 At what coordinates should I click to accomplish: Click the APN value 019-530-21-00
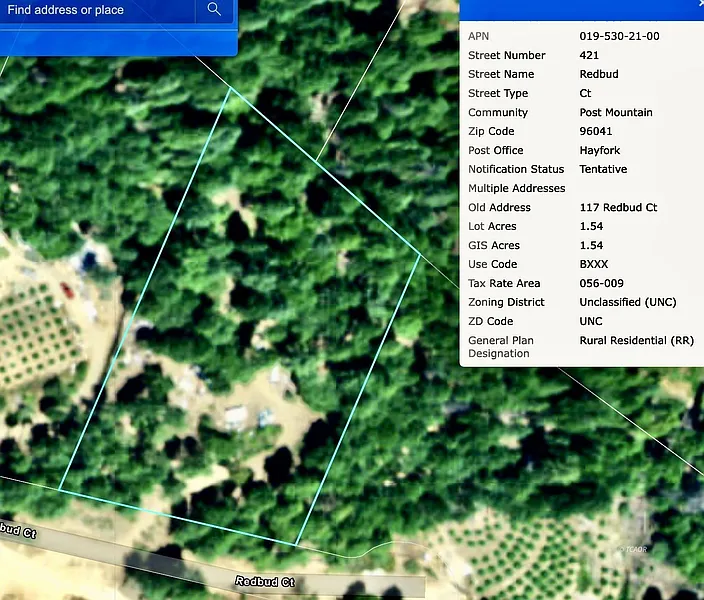[619, 36]
